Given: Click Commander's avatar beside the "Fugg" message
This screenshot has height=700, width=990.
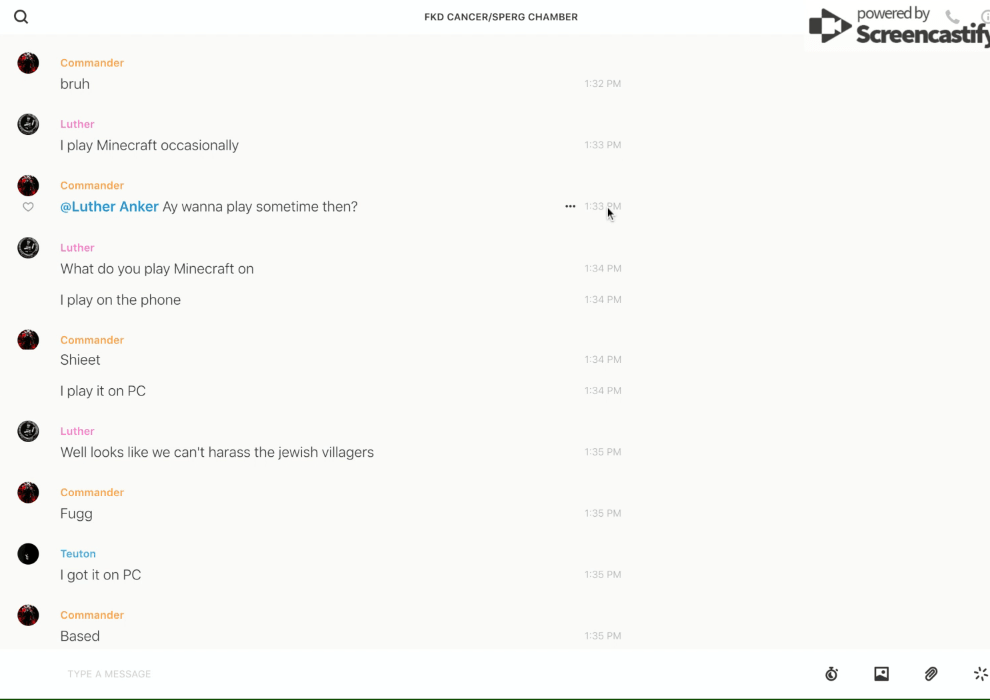Looking at the screenshot, I should (x=28, y=493).
